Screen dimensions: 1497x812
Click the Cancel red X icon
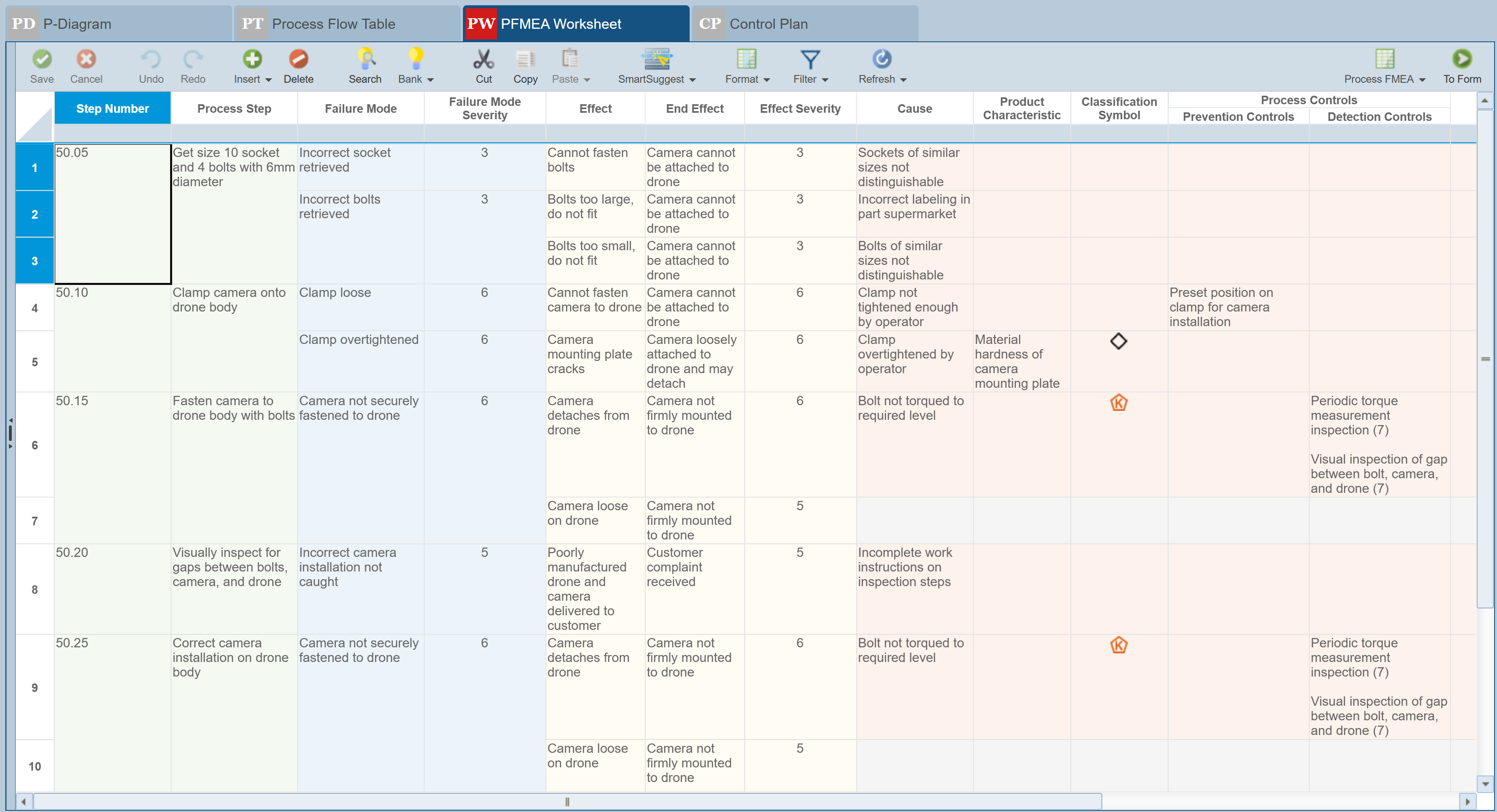86,59
